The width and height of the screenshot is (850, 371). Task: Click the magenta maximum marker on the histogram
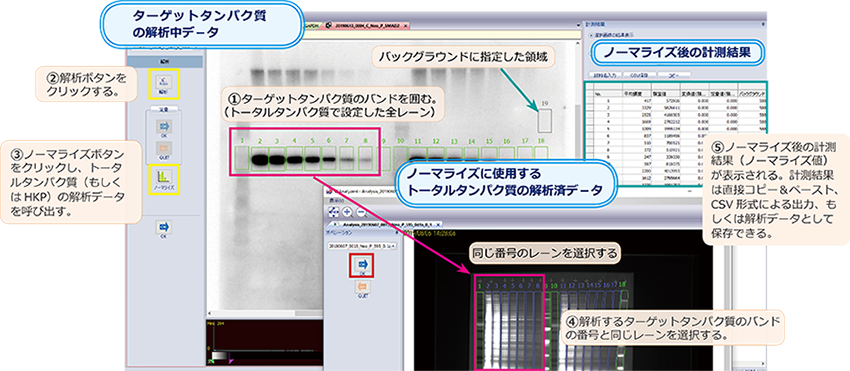231,360
